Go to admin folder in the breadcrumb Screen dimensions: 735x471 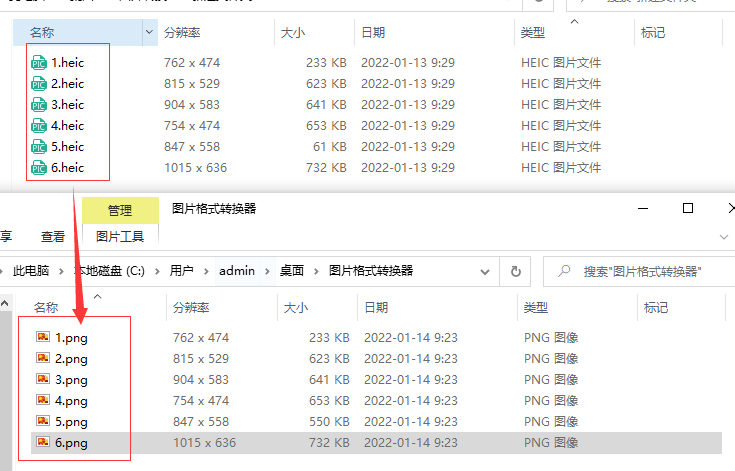pyautogui.click(x=237, y=271)
